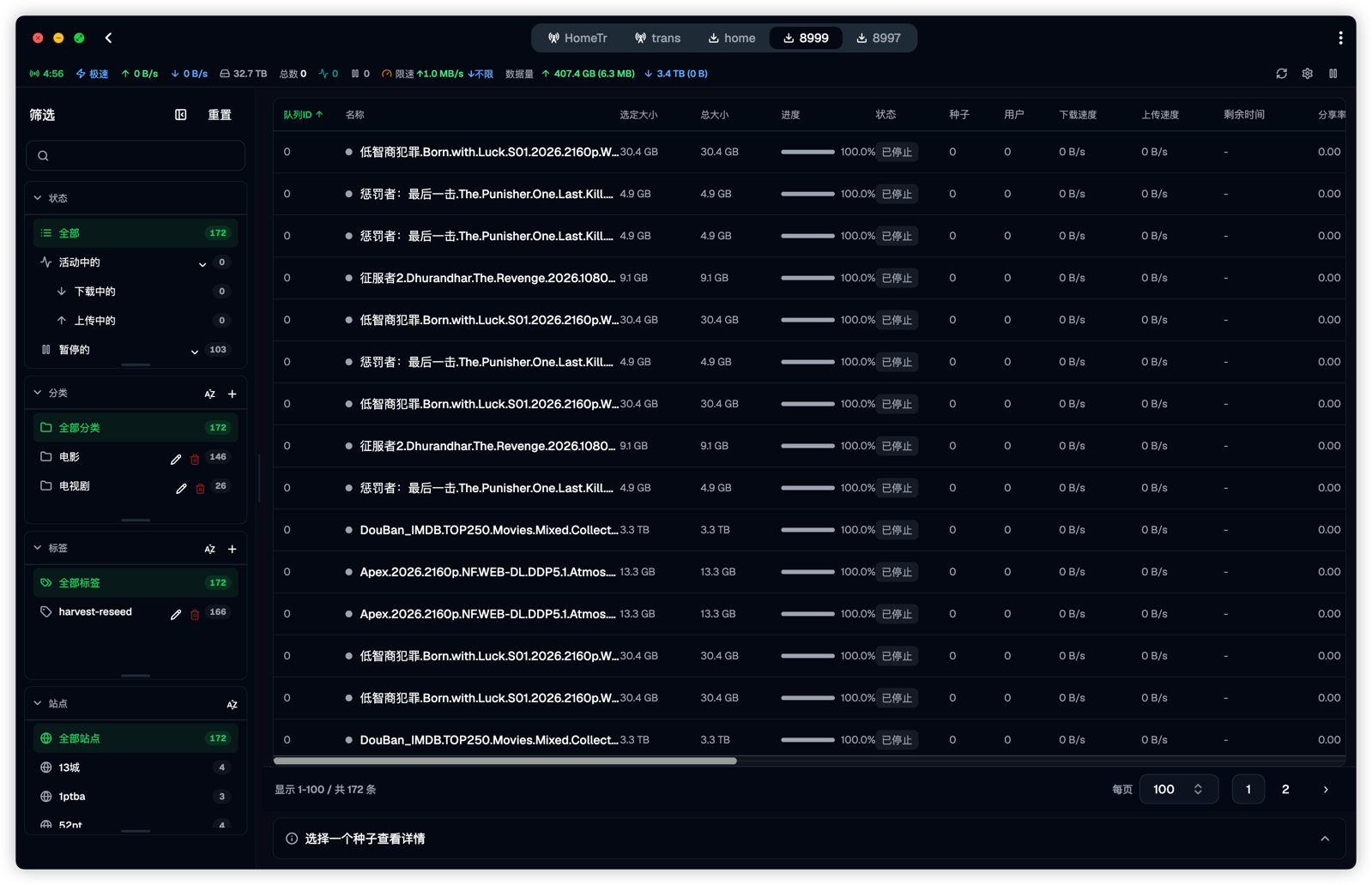
Task: Click the 重置 reset filters button
Action: pos(220,114)
